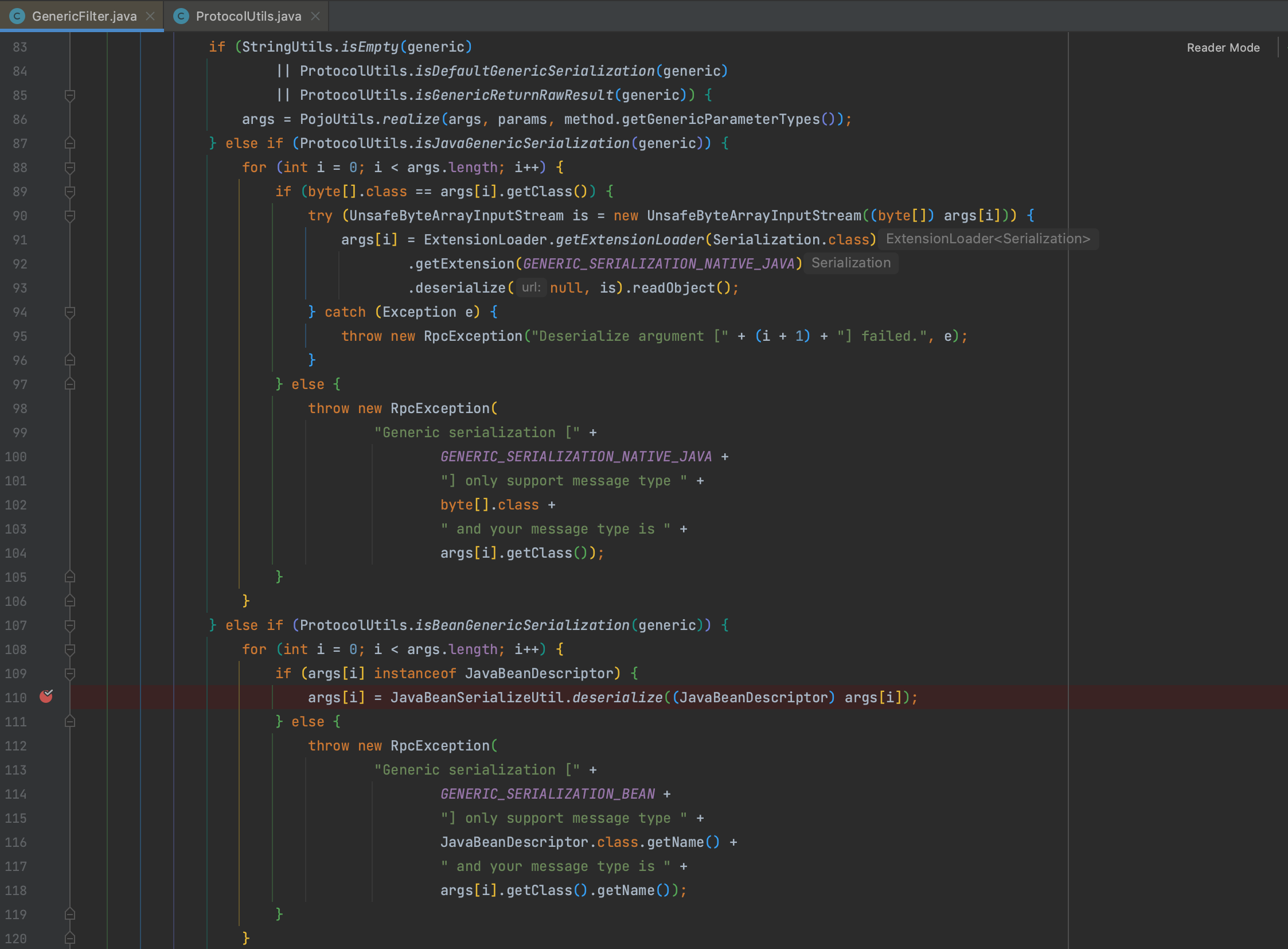Click the fold end marker at line 96

tap(70, 360)
